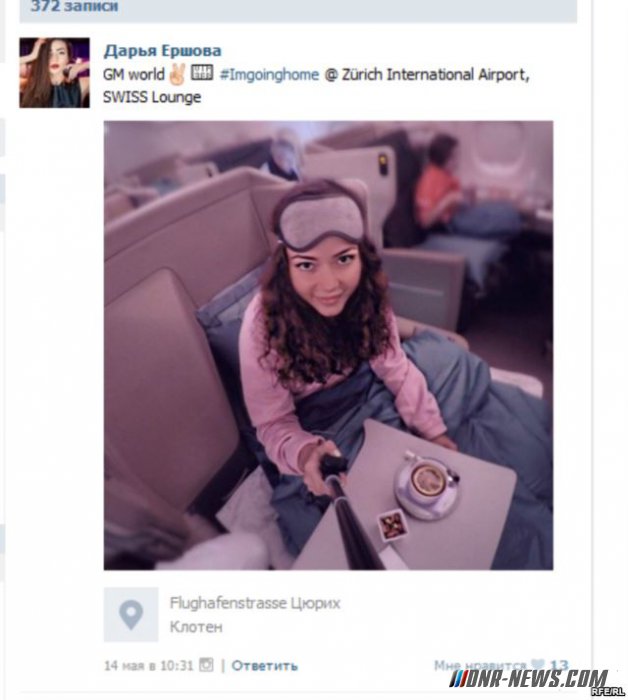
Task: Click the Instagram camera source icon
Action: coord(206,665)
